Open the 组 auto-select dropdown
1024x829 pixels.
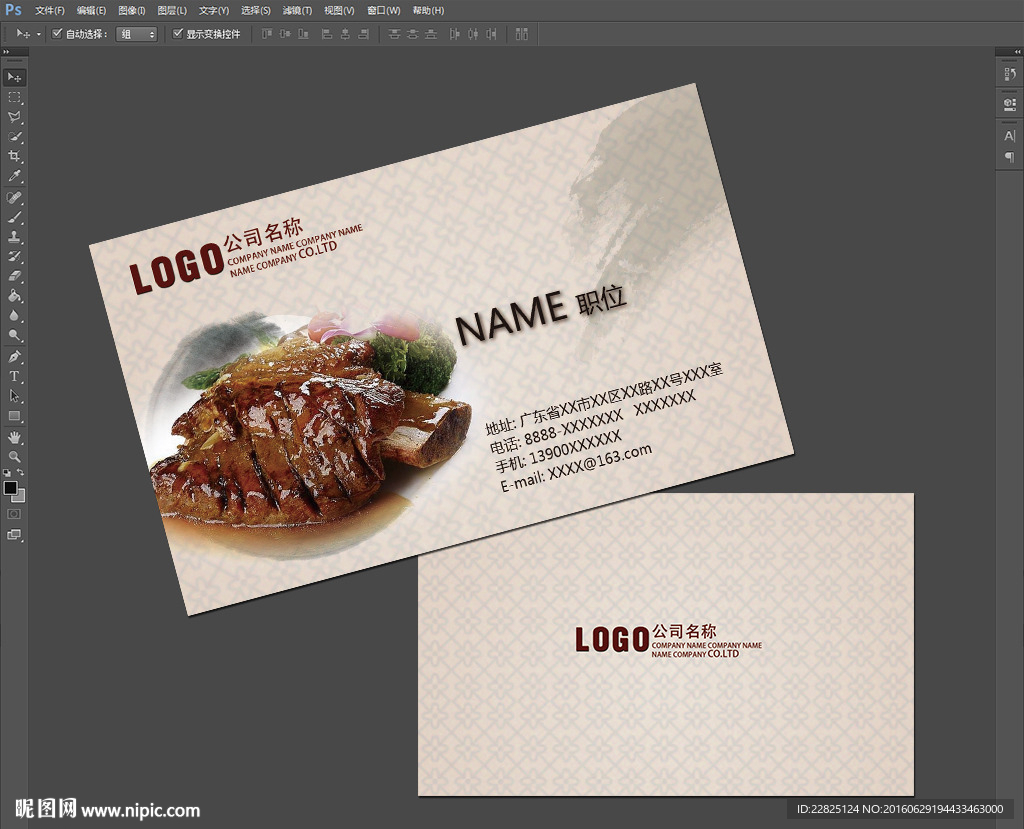point(136,34)
